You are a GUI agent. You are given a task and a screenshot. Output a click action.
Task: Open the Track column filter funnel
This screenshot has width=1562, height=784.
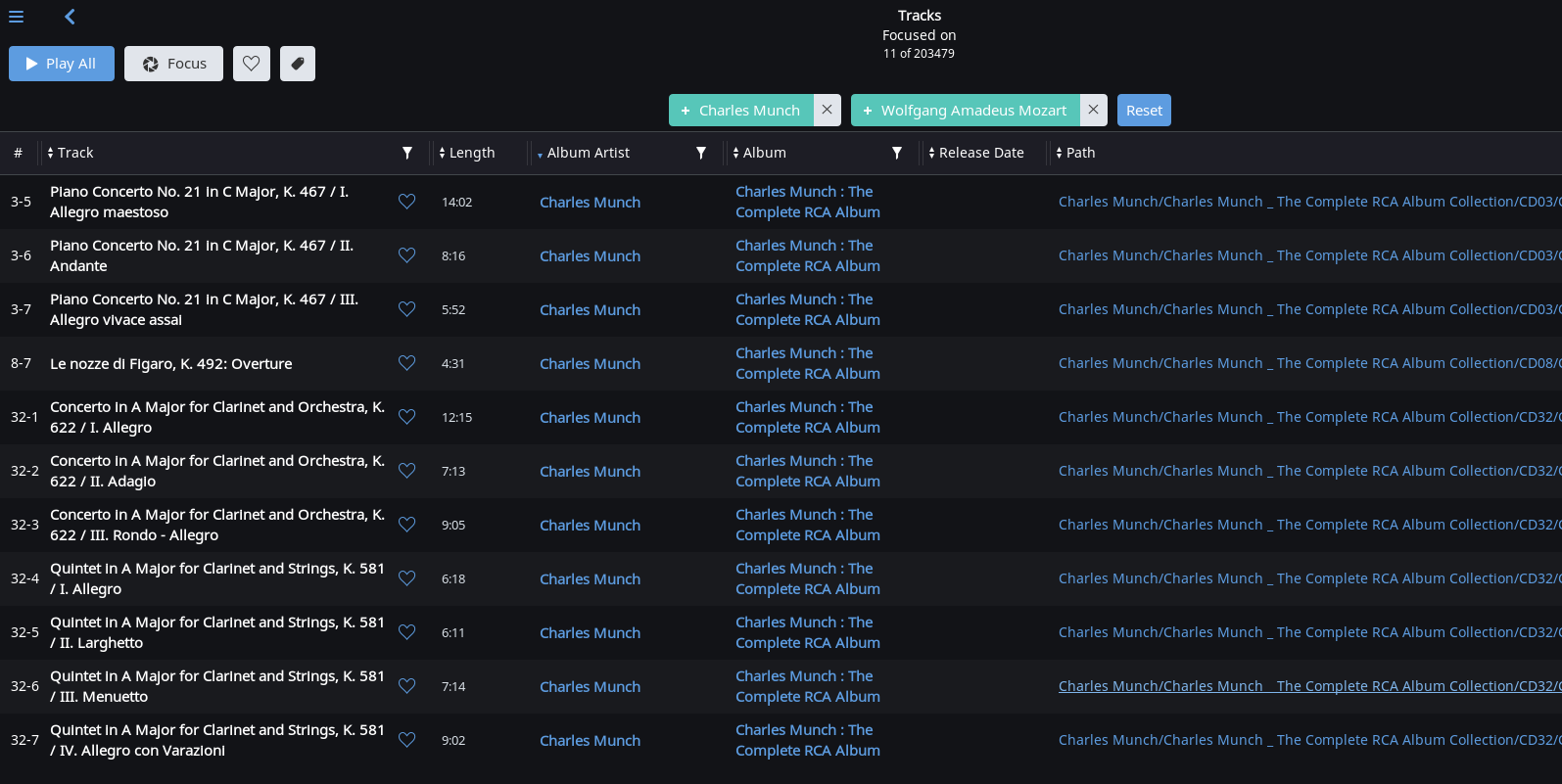(407, 153)
